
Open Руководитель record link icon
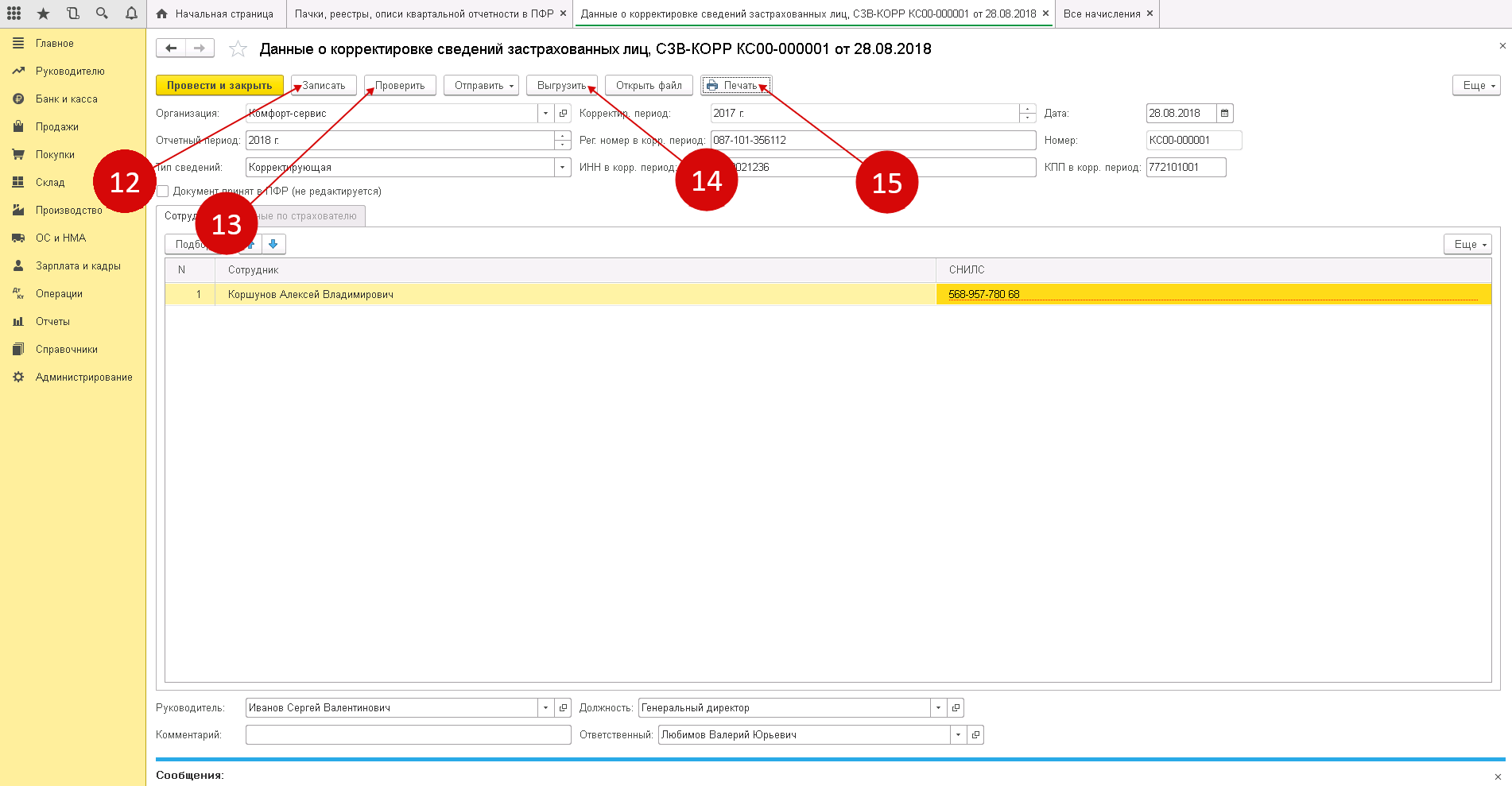click(x=563, y=708)
